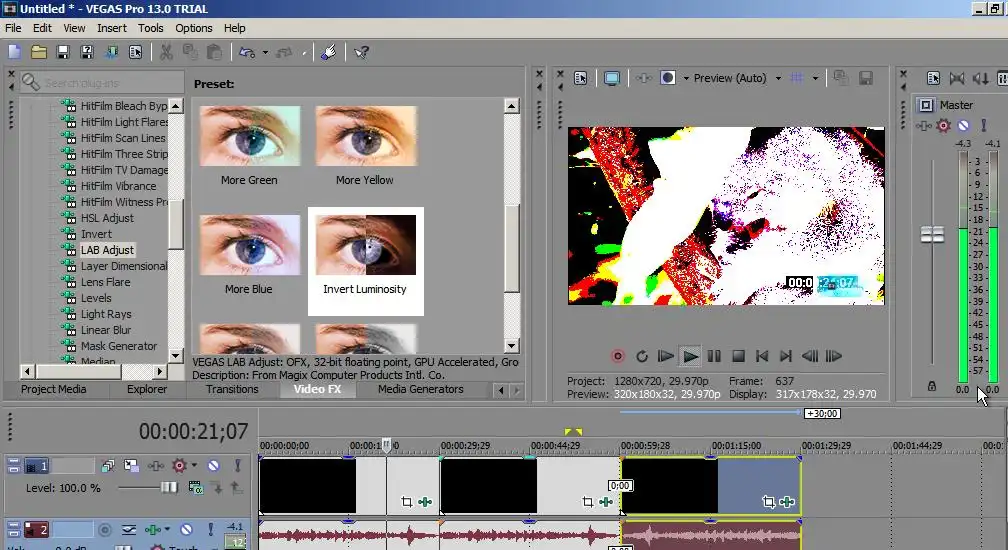Click the Save As toolbar icon
The height and width of the screenshot is (550, 1008).
[87, 53]
